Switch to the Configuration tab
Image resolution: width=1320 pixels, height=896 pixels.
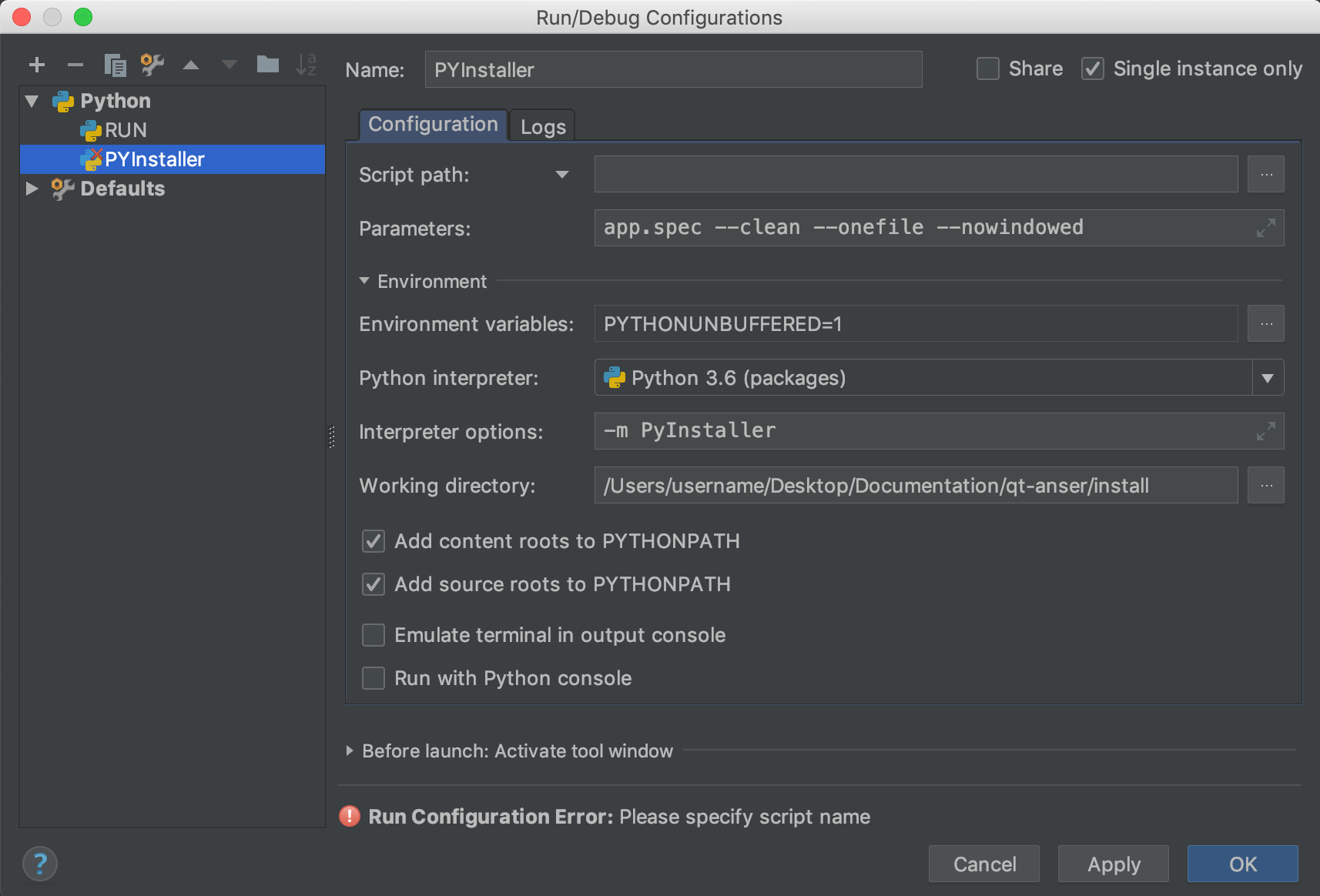point(433,125)
